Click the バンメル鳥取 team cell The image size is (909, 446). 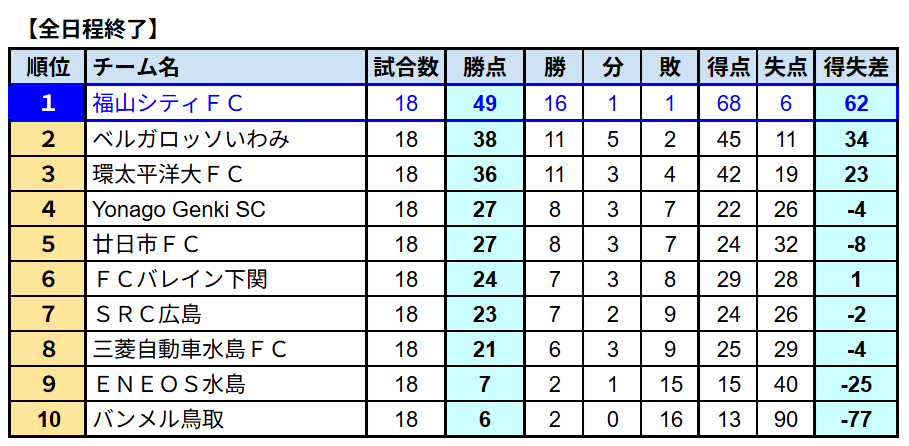tap(158, 419)
